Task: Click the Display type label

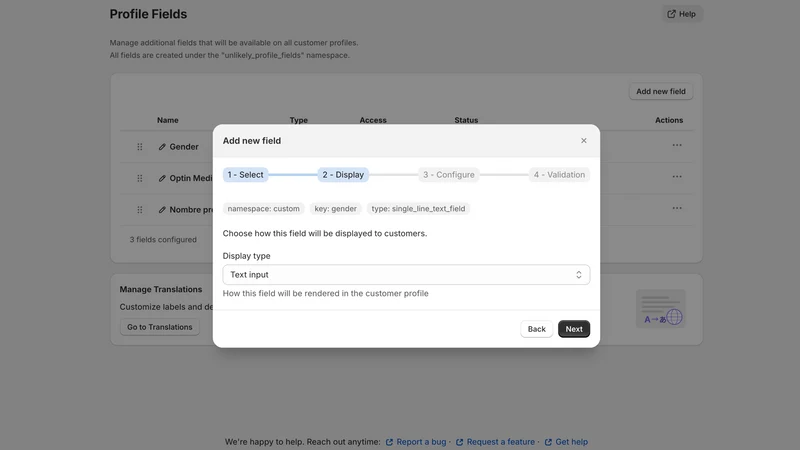Action: 246,256
